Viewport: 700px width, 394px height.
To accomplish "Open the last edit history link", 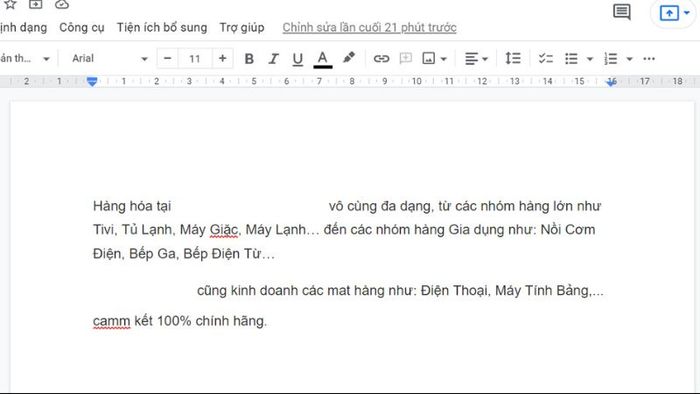I will pos(369,28).
